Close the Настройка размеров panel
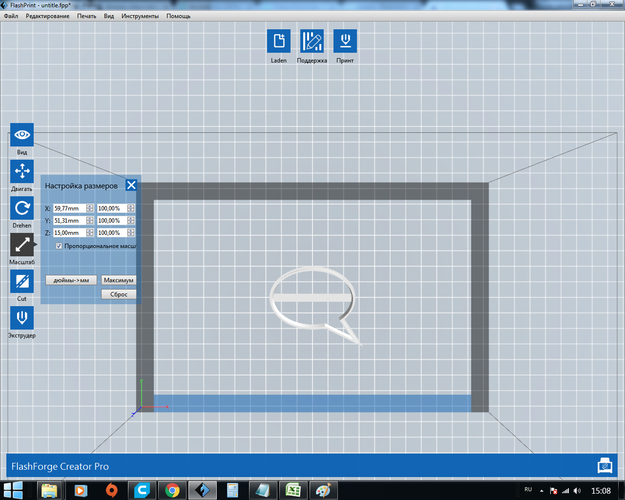625x500 pixels. click(131, 185)
